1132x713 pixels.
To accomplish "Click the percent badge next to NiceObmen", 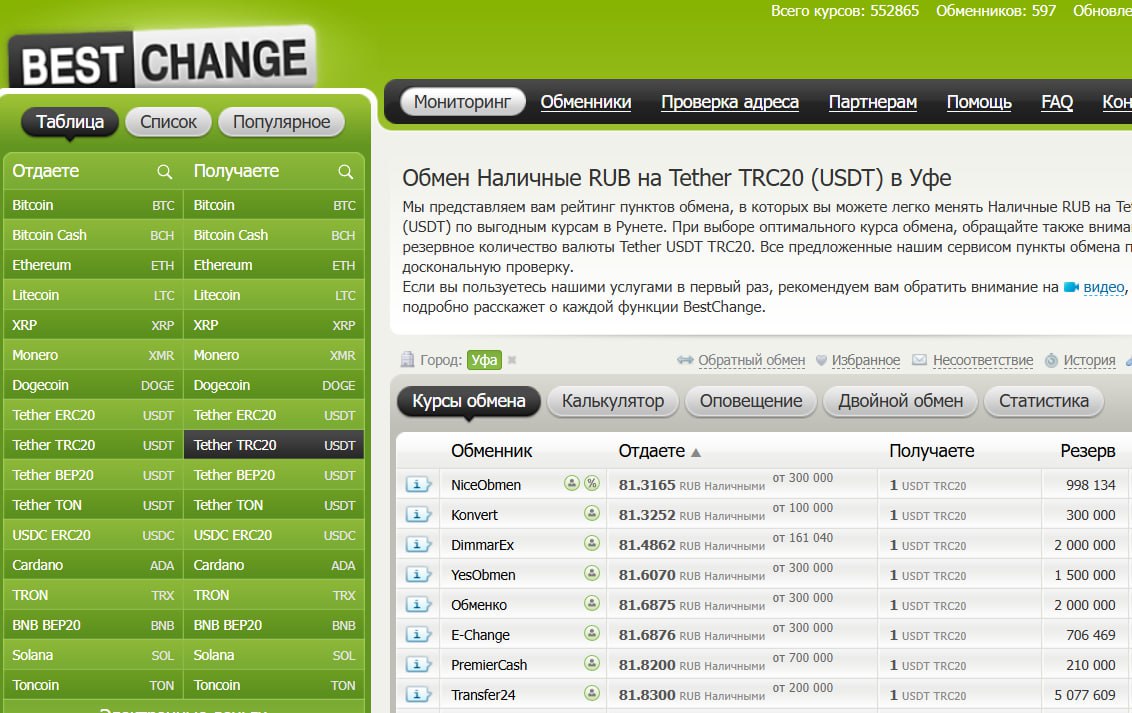I will pos(592,484).
